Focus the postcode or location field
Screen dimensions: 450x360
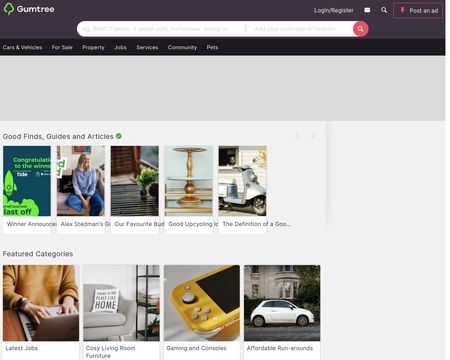(x=300, y=29)
